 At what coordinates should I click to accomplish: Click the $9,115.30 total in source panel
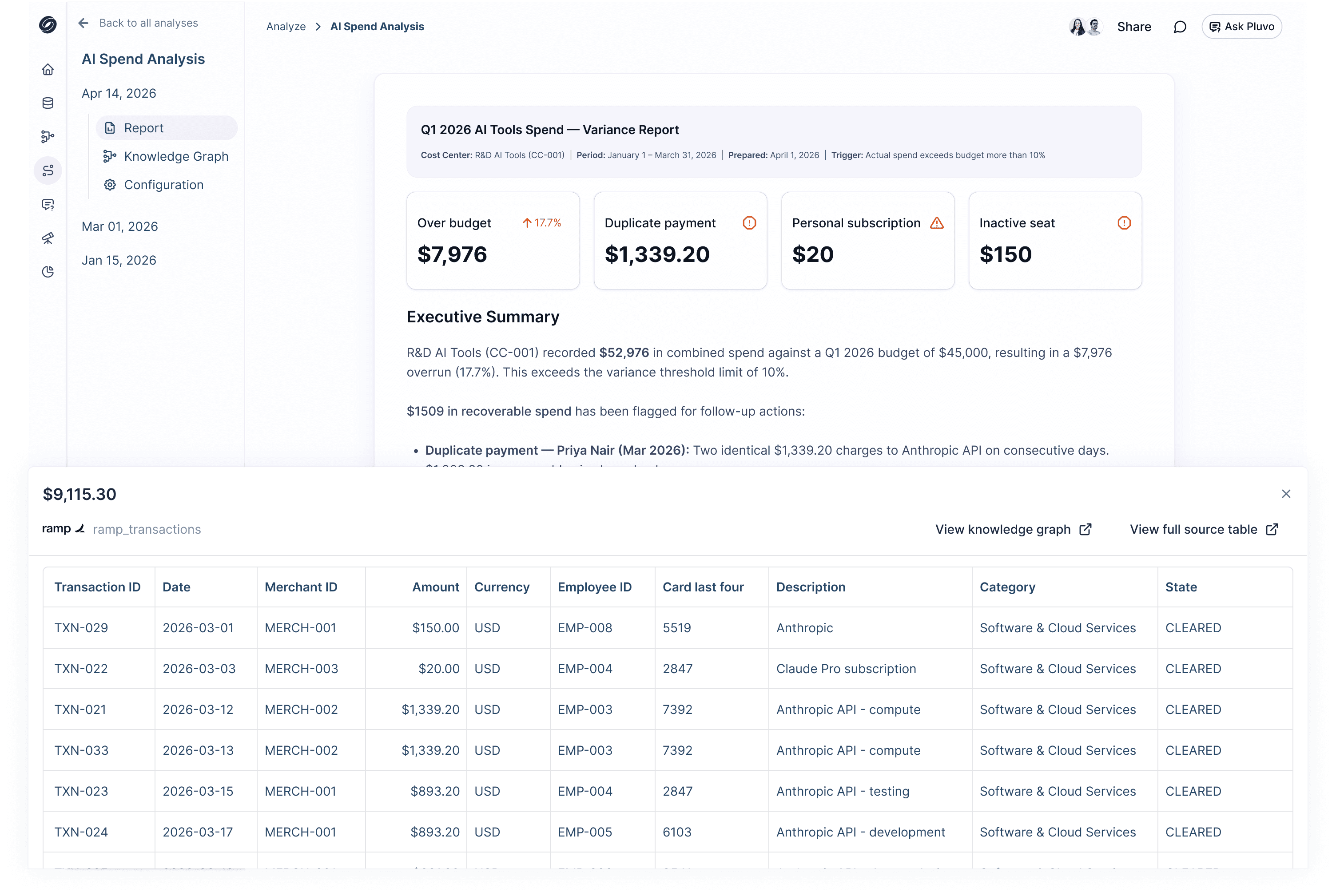coord(80,494)
